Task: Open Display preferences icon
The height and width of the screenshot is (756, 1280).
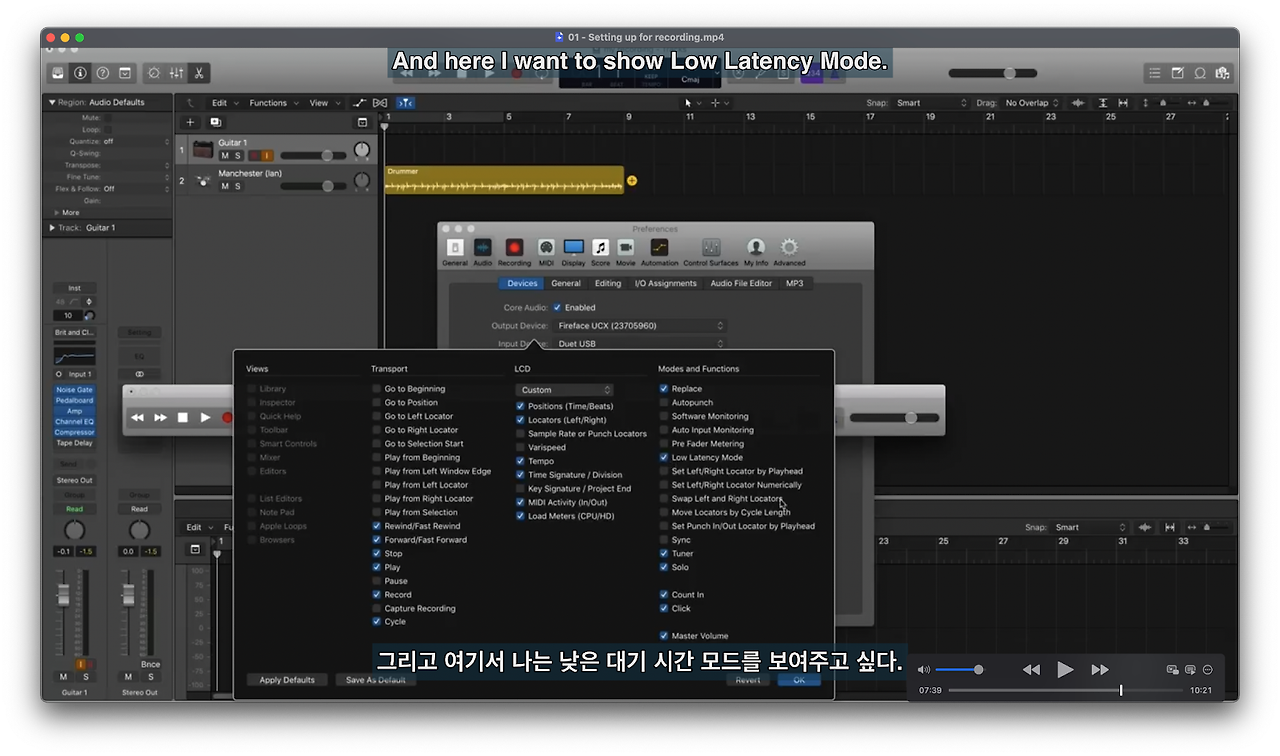Action: point(574,251)
